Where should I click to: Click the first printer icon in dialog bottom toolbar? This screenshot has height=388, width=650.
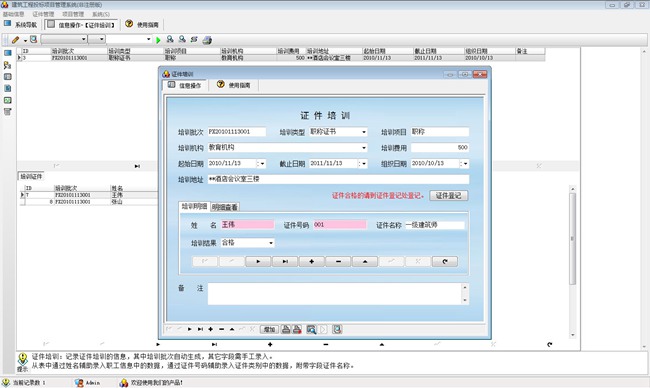click(286, 329)
